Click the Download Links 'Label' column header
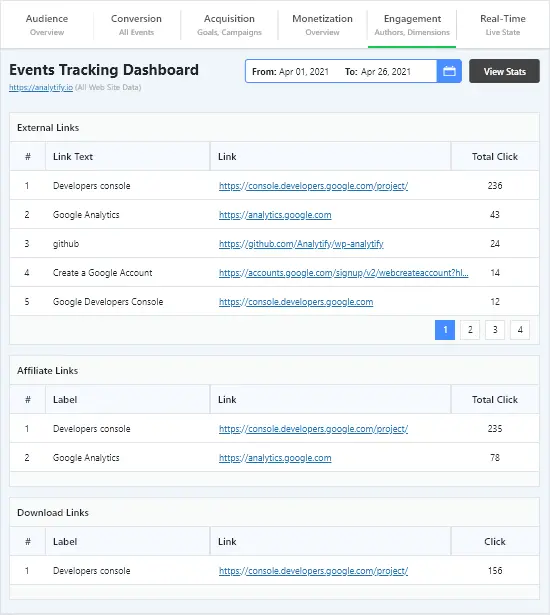This screenshot has width=550, height=615. (127, 542)
